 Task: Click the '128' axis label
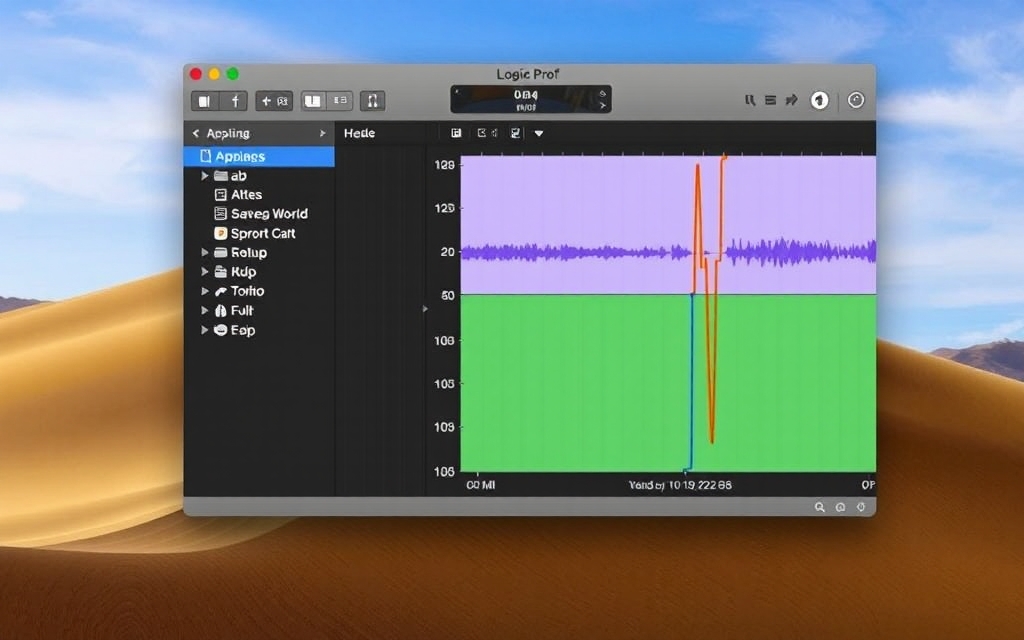tap(444, 165)
